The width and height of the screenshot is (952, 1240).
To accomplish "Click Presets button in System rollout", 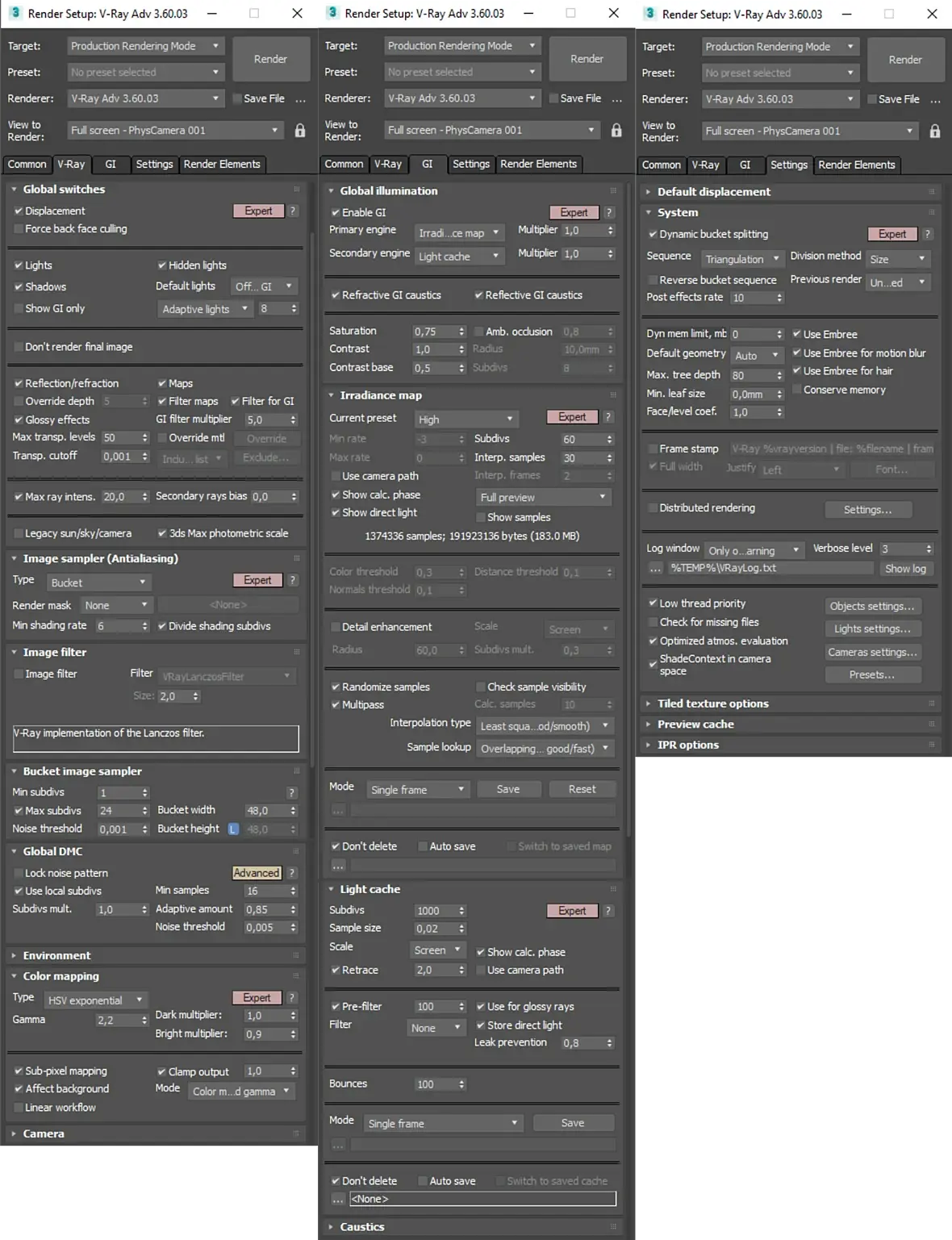I will [x=872, y=674].
